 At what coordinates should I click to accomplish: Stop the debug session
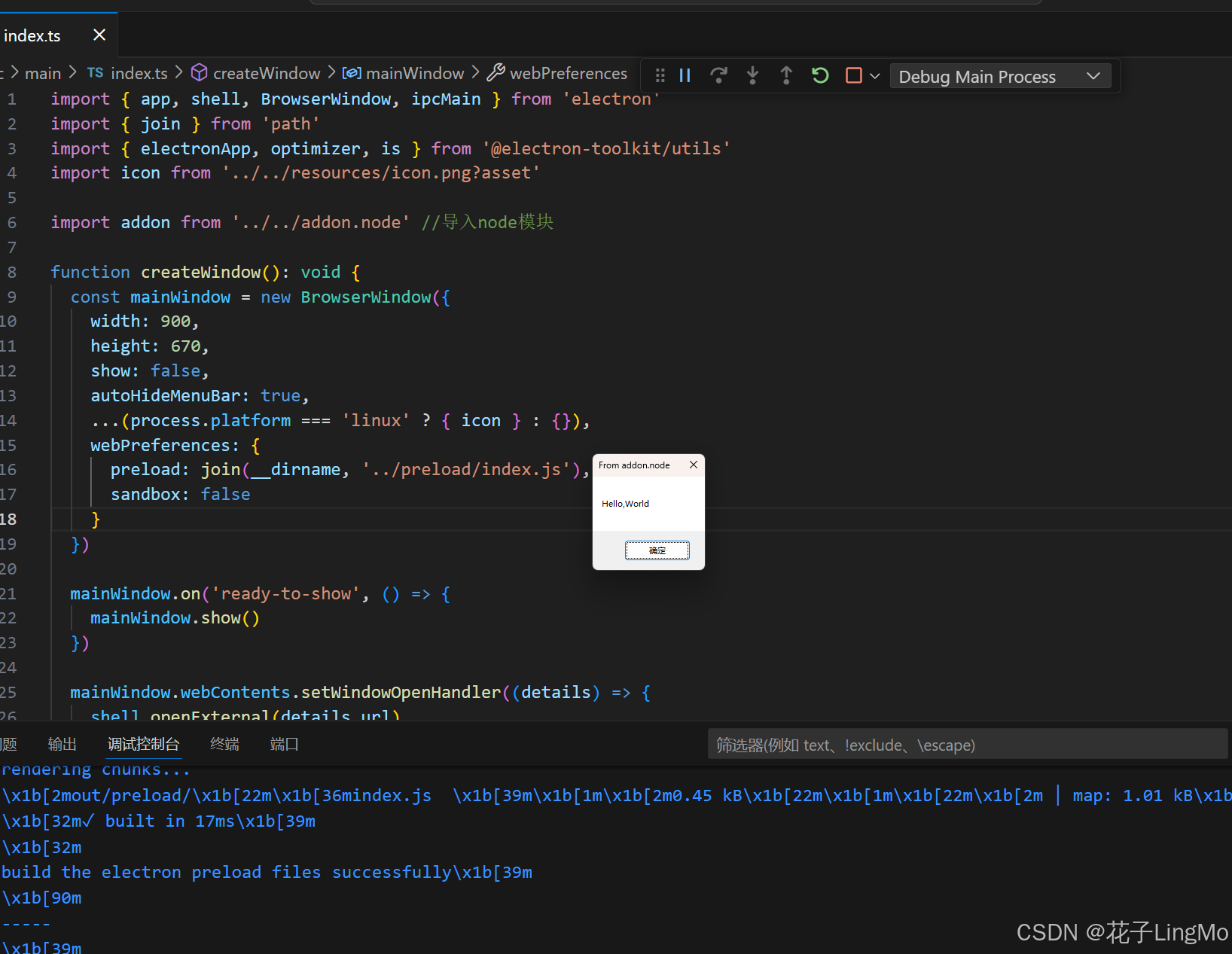coord(853,75)
